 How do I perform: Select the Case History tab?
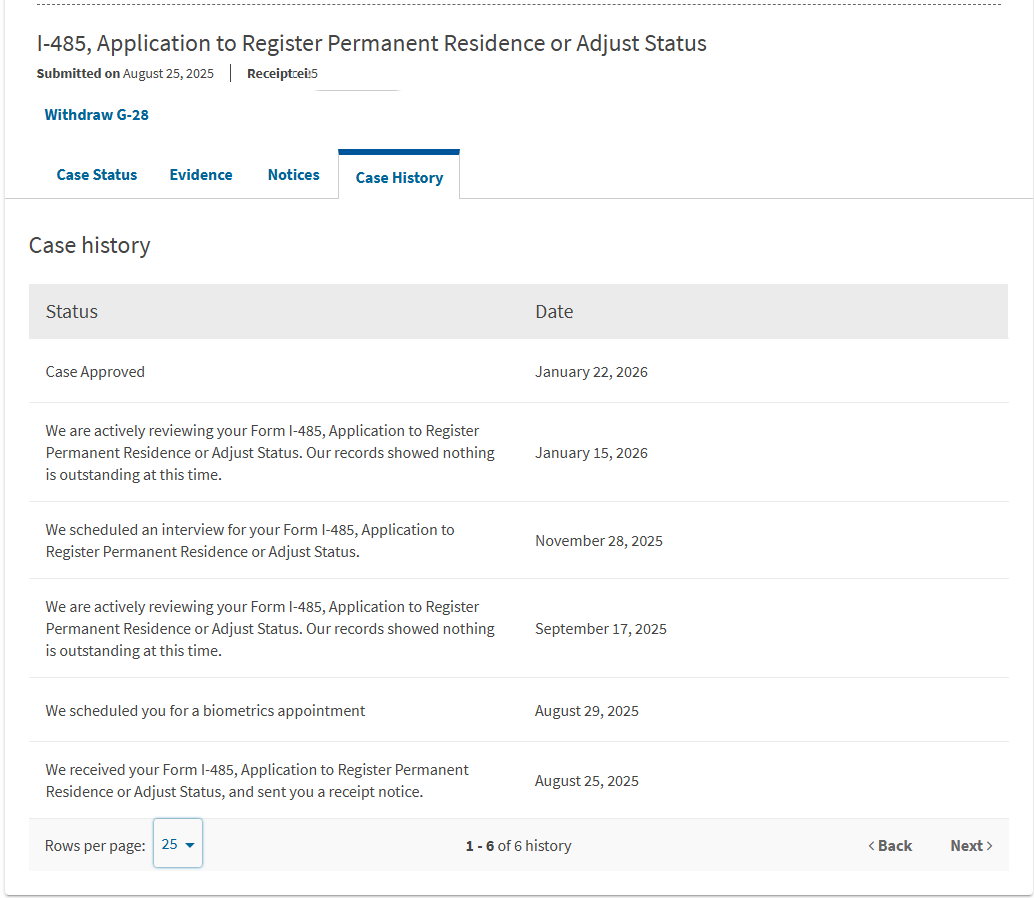click(399, 178)
